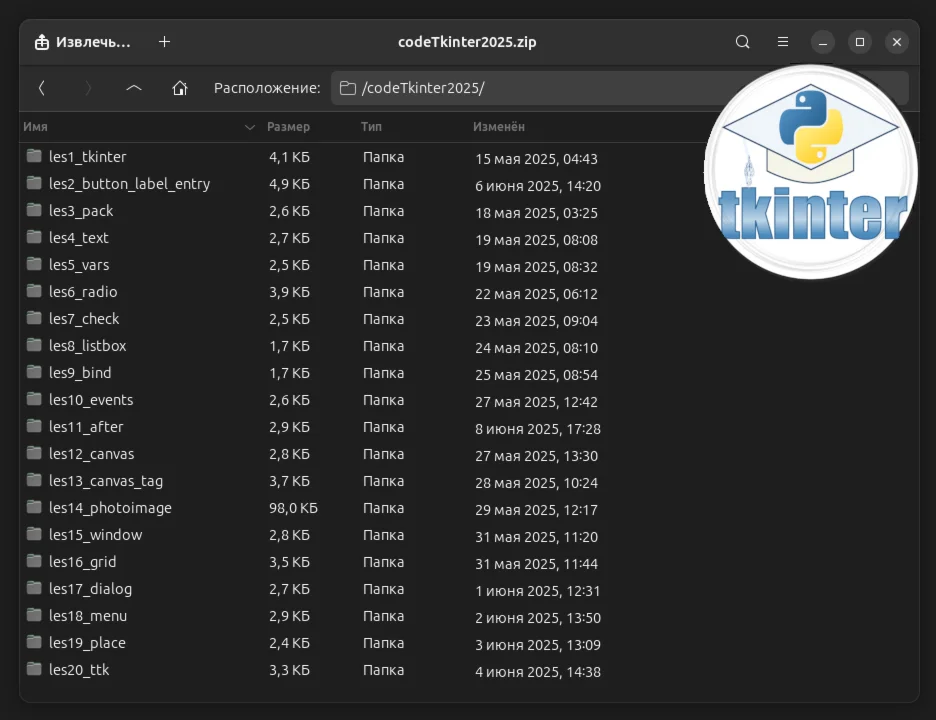Open the hamburger main menu
Image resolution: width=936 pixels, height=720 pixels.
tap(783, 42)
